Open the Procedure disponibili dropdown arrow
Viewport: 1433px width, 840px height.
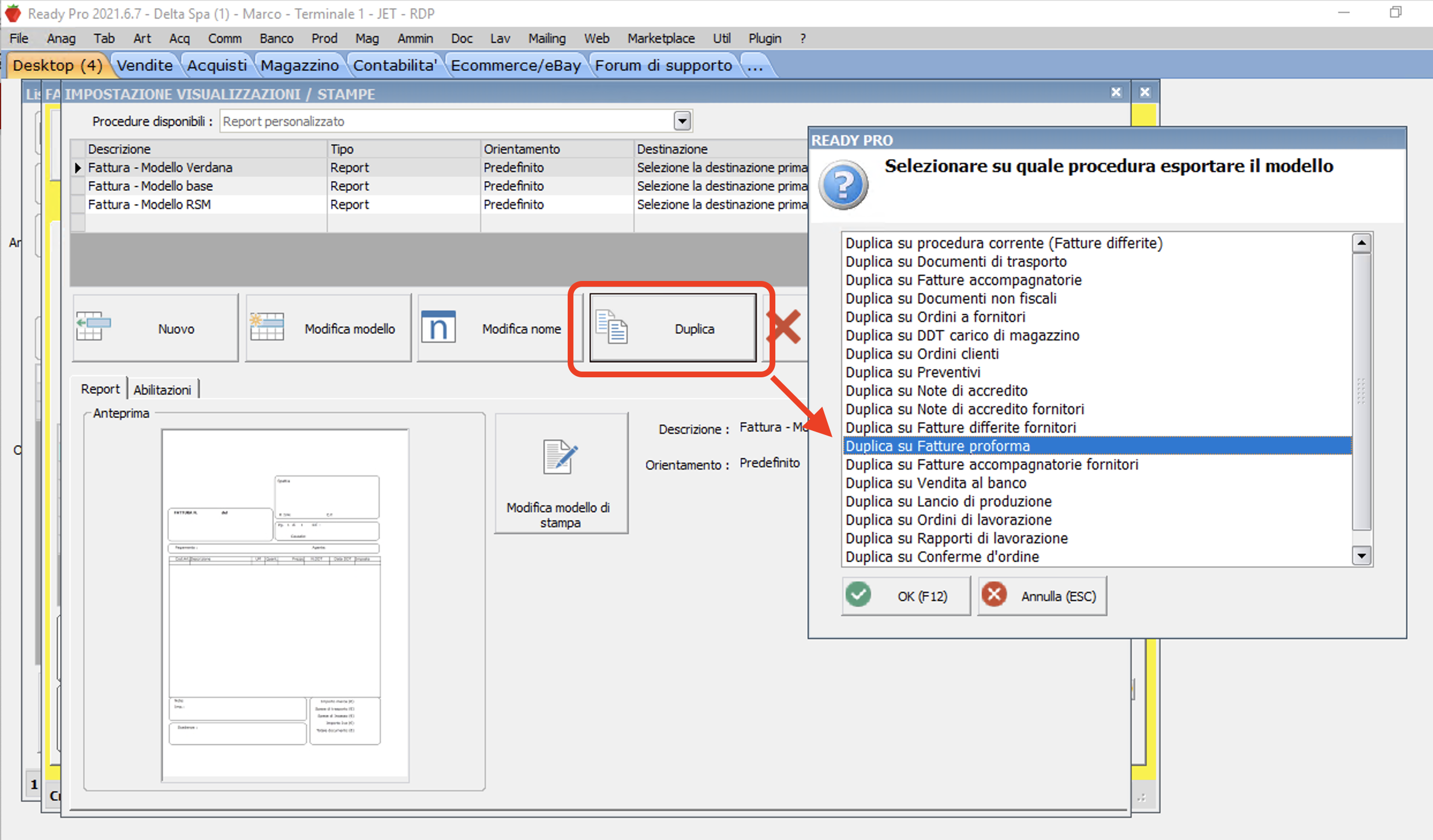point(682,121)
